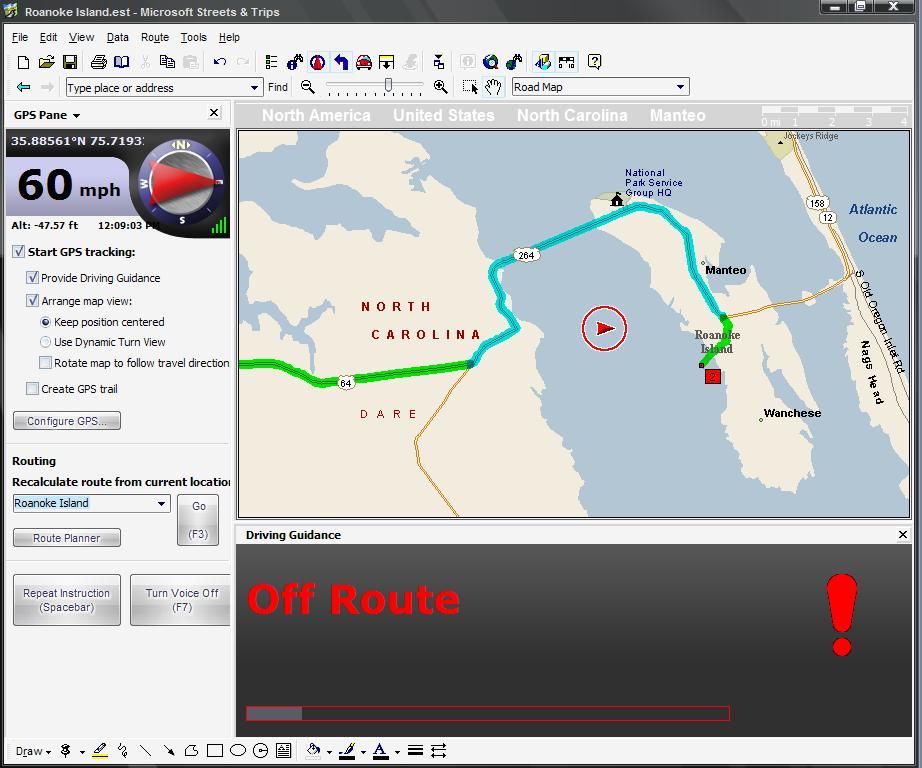
Task: Close the Driving Guidance pane
Action: point(903,535)
